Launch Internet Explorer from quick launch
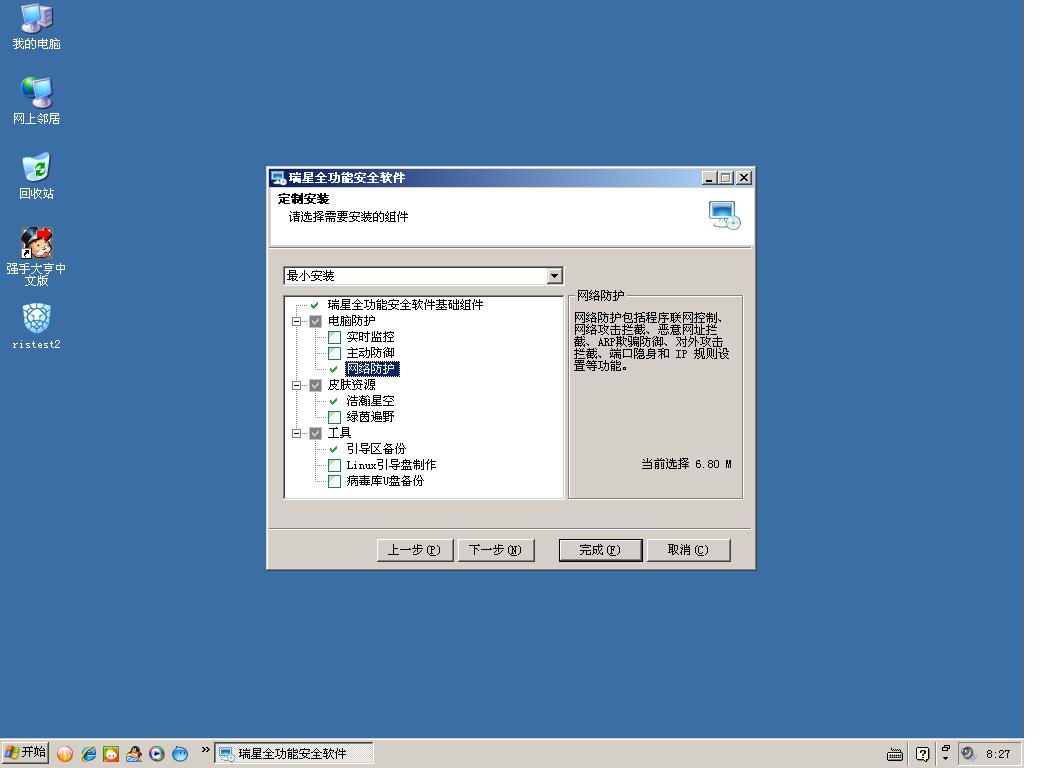1064x768 pixels. tap(88, 754)
